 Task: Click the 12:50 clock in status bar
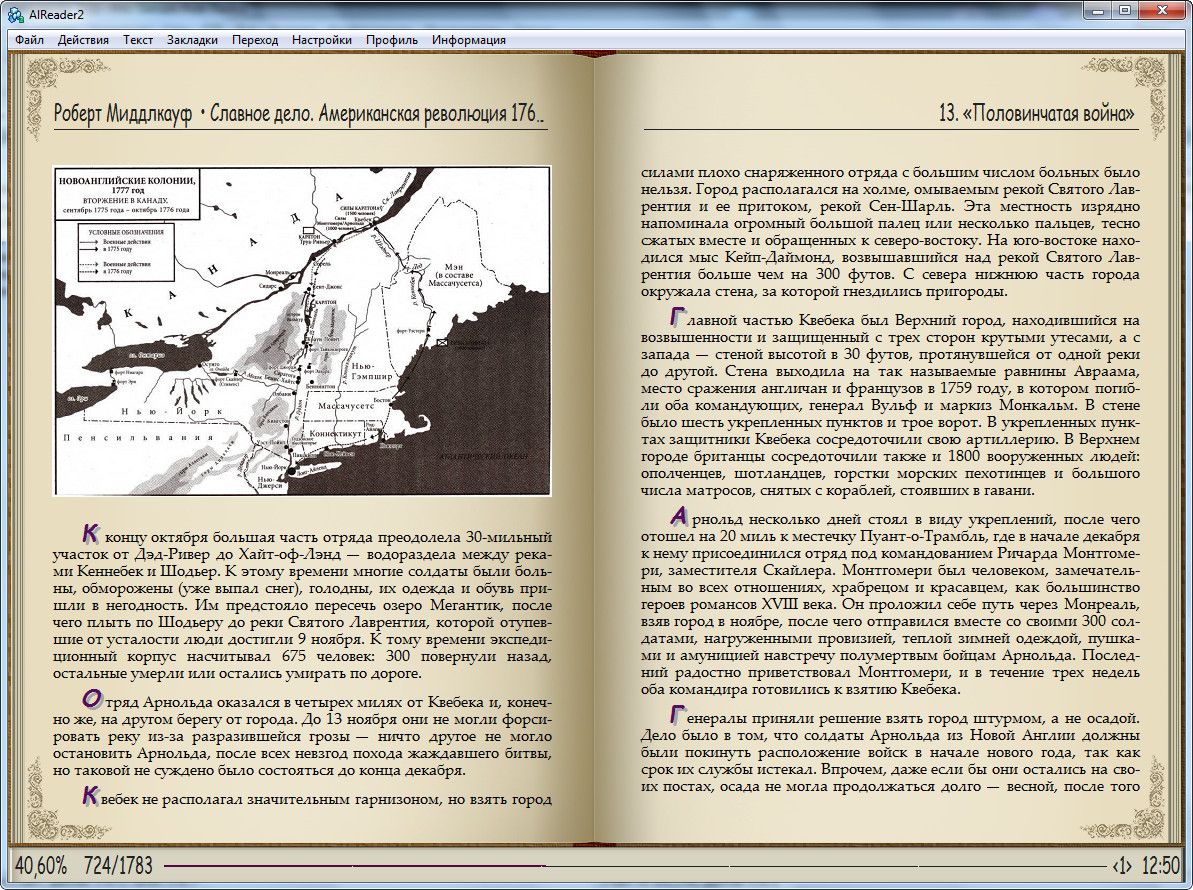point(1161,865)
